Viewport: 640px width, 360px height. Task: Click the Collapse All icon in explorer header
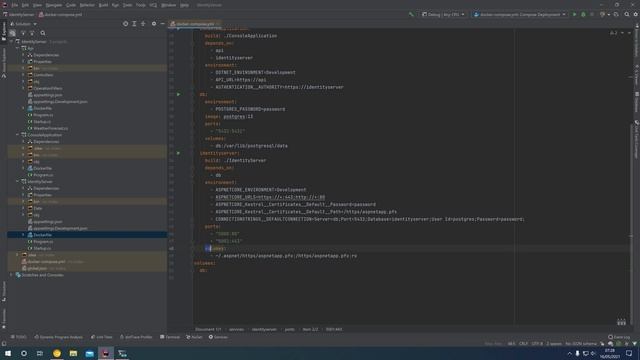[x=143, y=24]
